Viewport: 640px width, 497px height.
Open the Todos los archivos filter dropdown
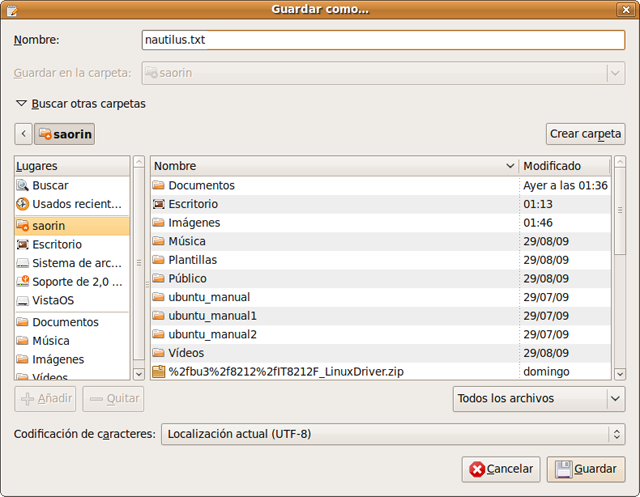click(x=538, y=398)
